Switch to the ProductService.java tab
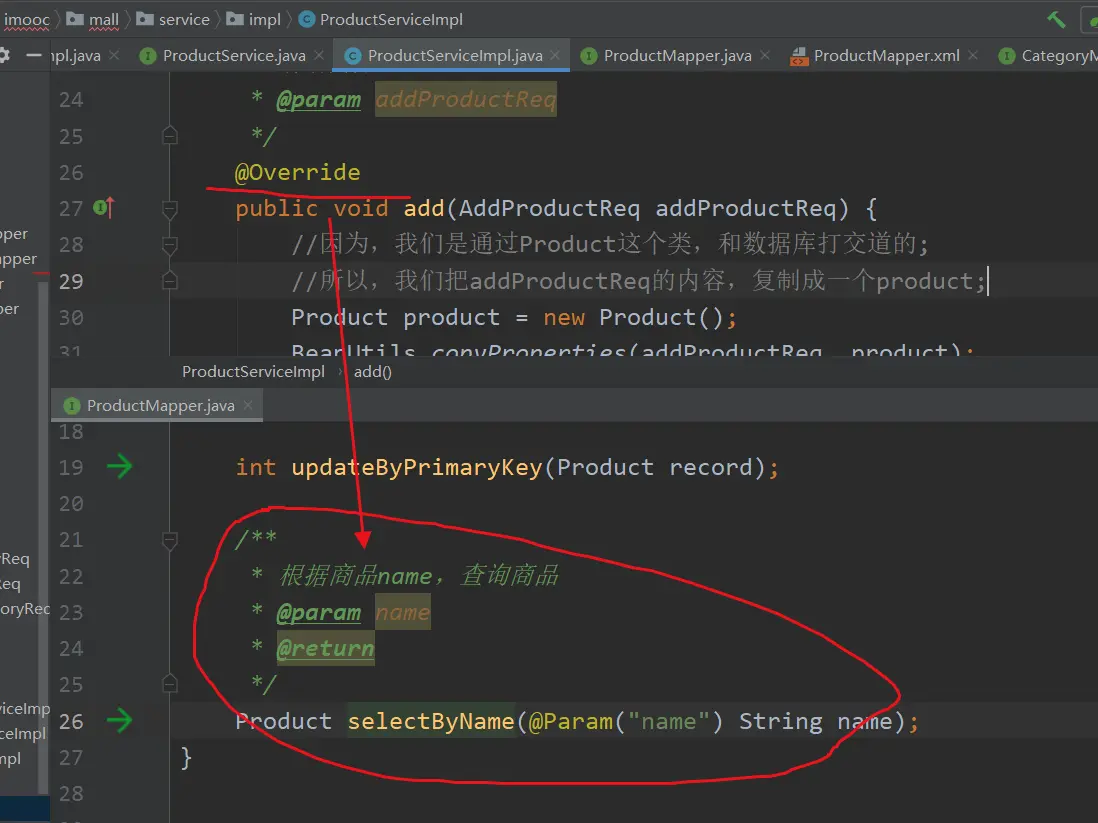This screenshot has height=823, width=1098. (234, 56)
